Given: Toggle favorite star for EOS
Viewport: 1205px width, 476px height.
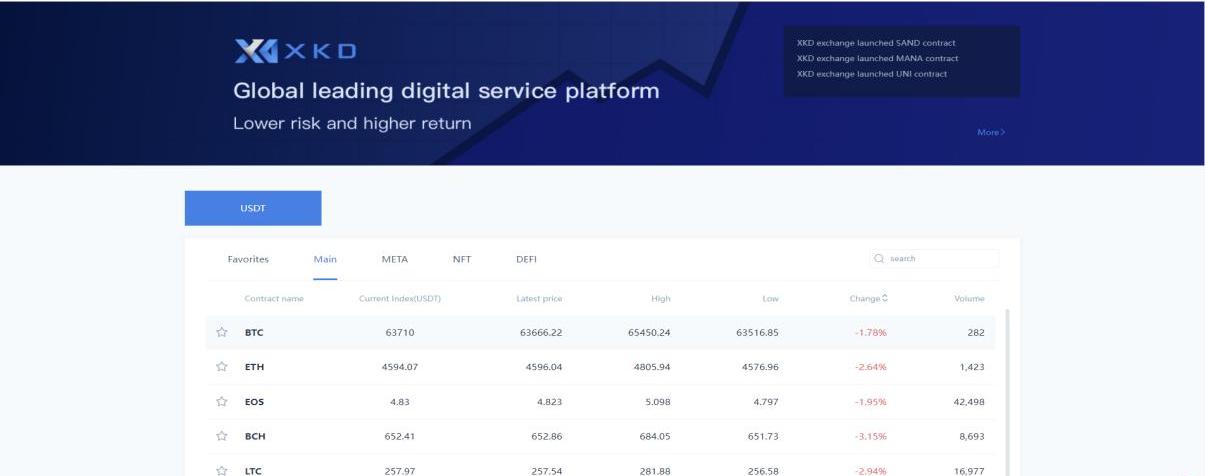Looking at the screenshot, I should pyautogui.click(x=222, y=402).
